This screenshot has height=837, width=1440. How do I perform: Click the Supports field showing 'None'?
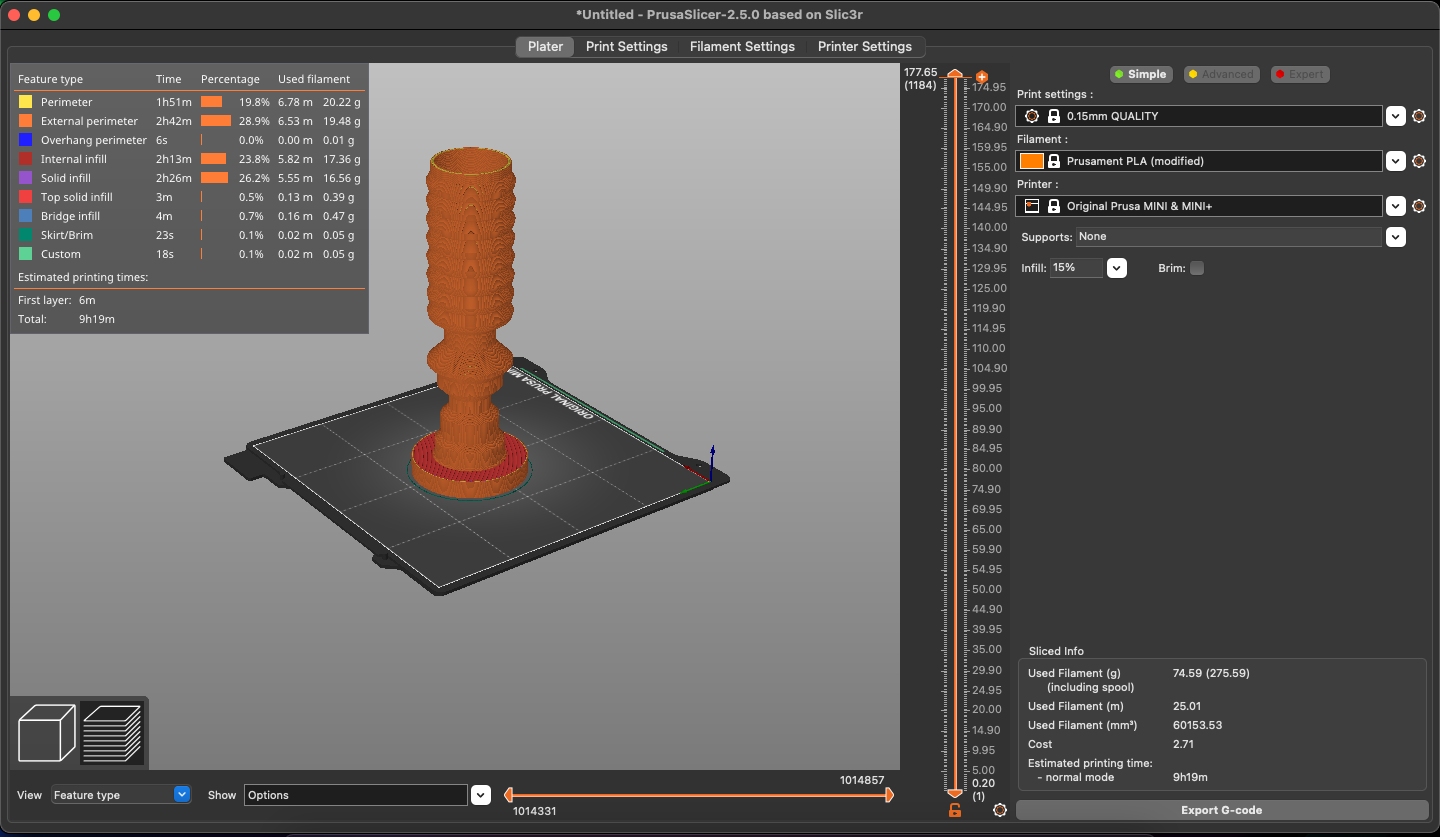point(1229,237)
